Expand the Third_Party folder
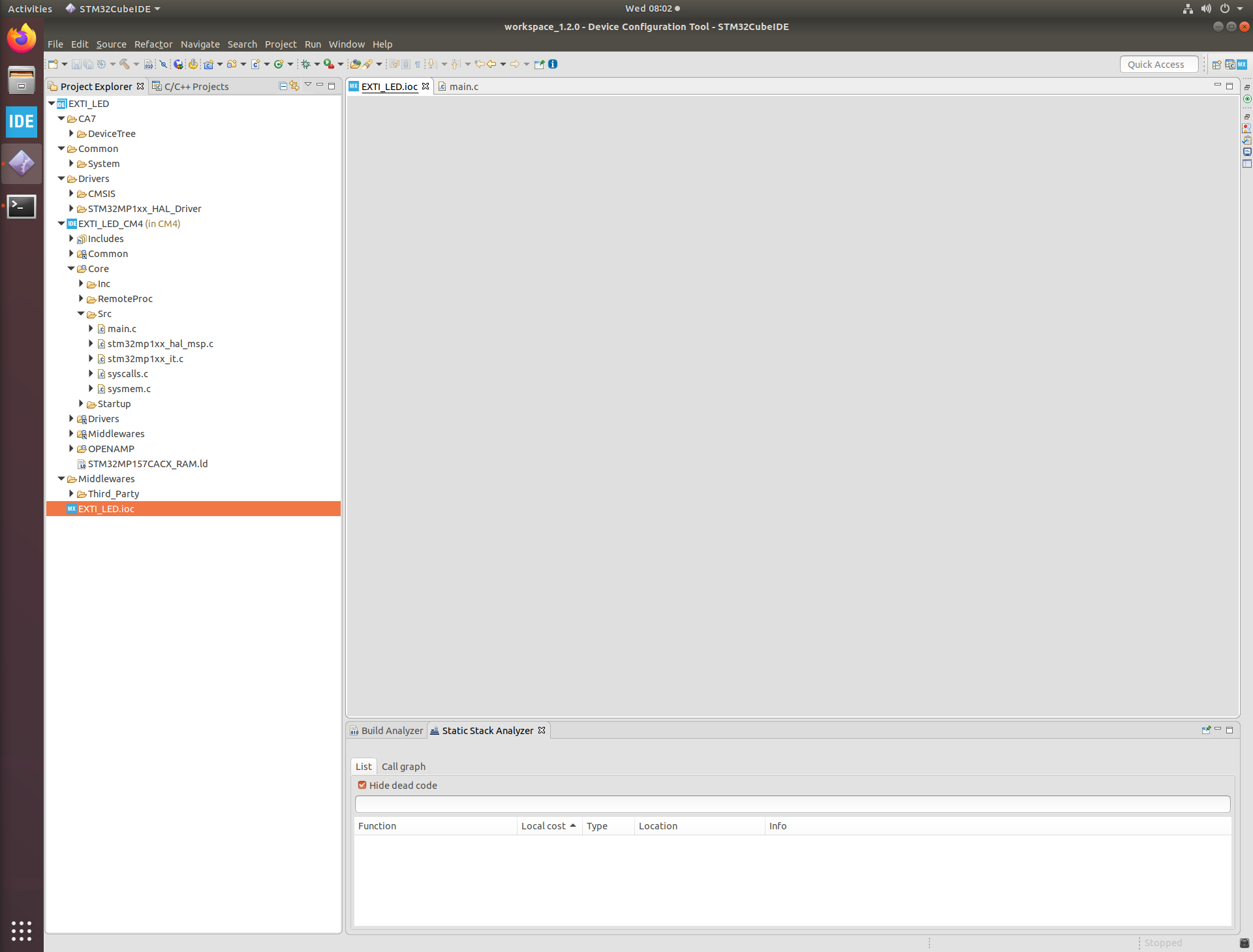The height and width of the screenshot is (952, 1253). [x=71, y=494]
